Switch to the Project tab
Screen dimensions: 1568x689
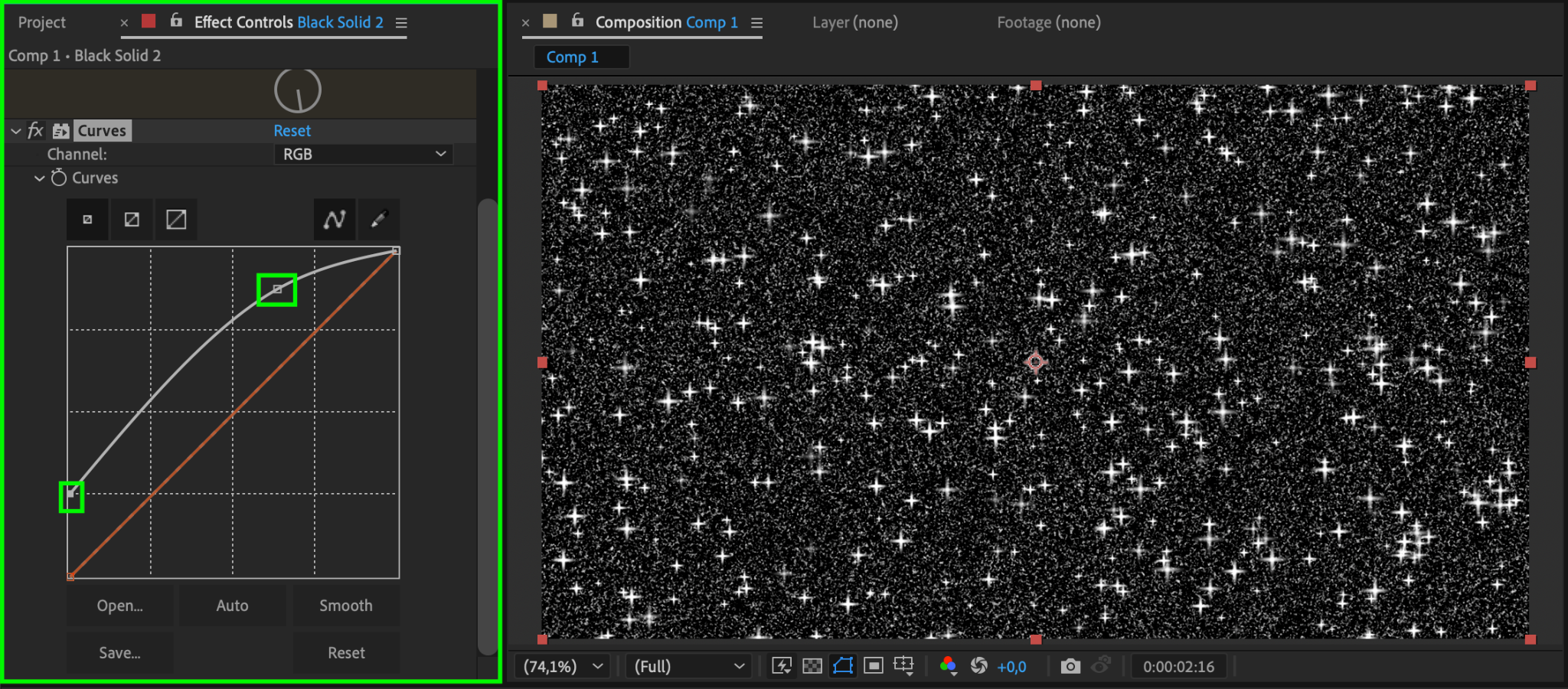42,22
